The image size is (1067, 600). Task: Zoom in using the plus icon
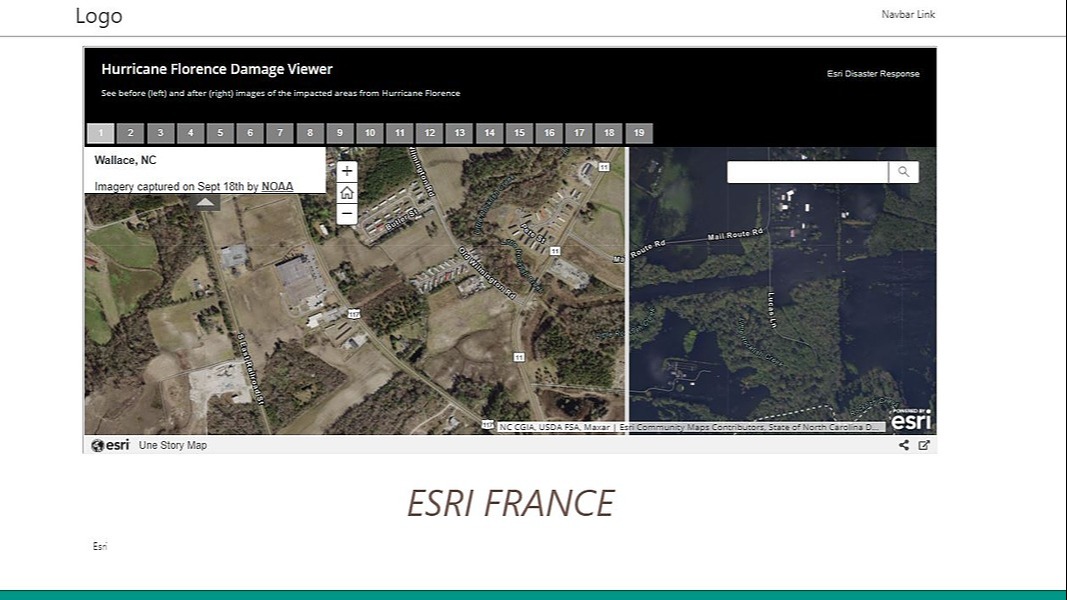tap(346, 170)
